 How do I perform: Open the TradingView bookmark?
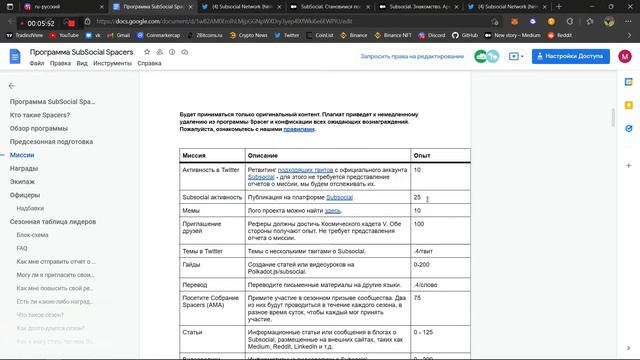(x=24, y=36)
